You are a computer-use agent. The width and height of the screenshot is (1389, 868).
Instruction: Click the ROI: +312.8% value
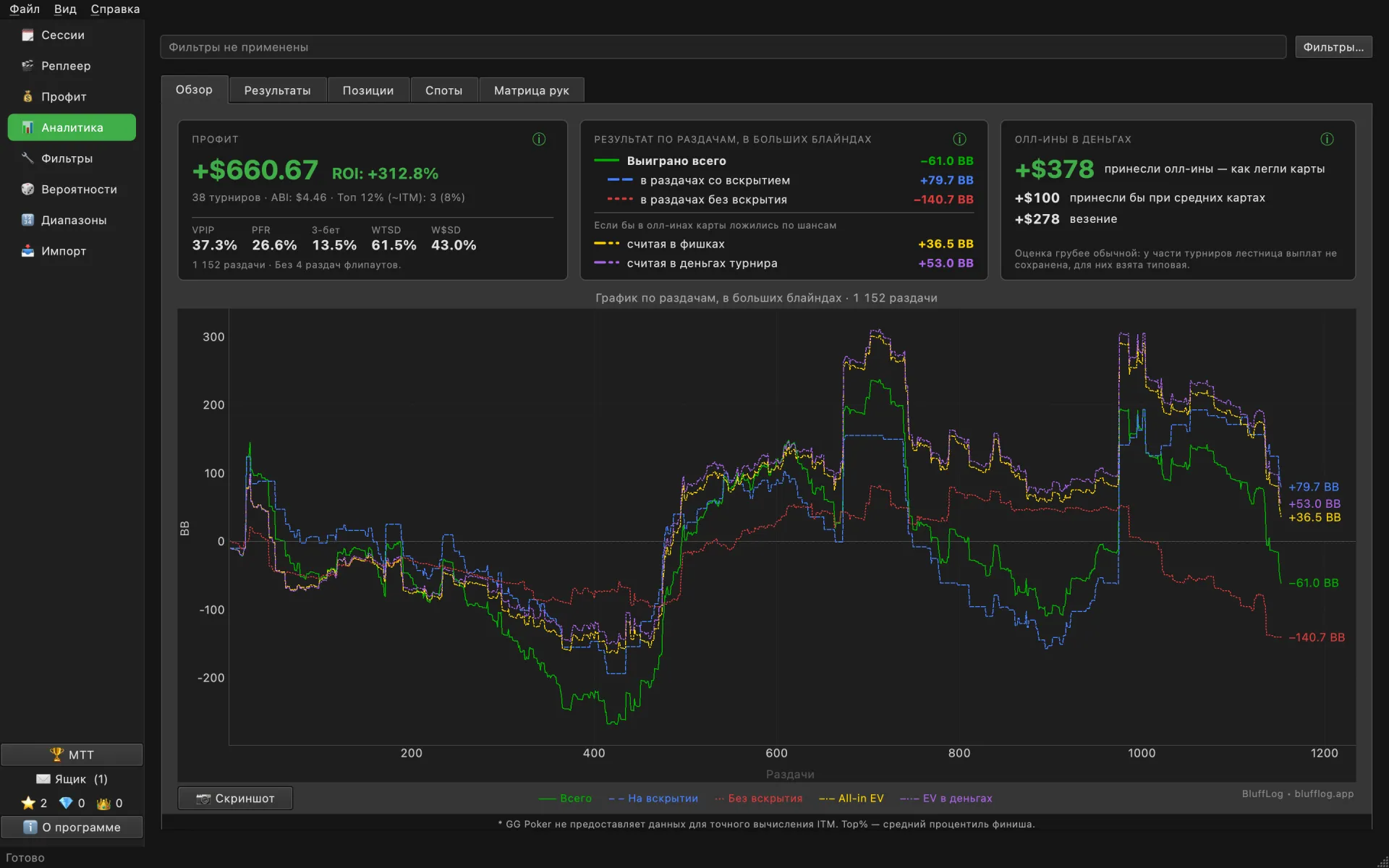coord(385,174)
